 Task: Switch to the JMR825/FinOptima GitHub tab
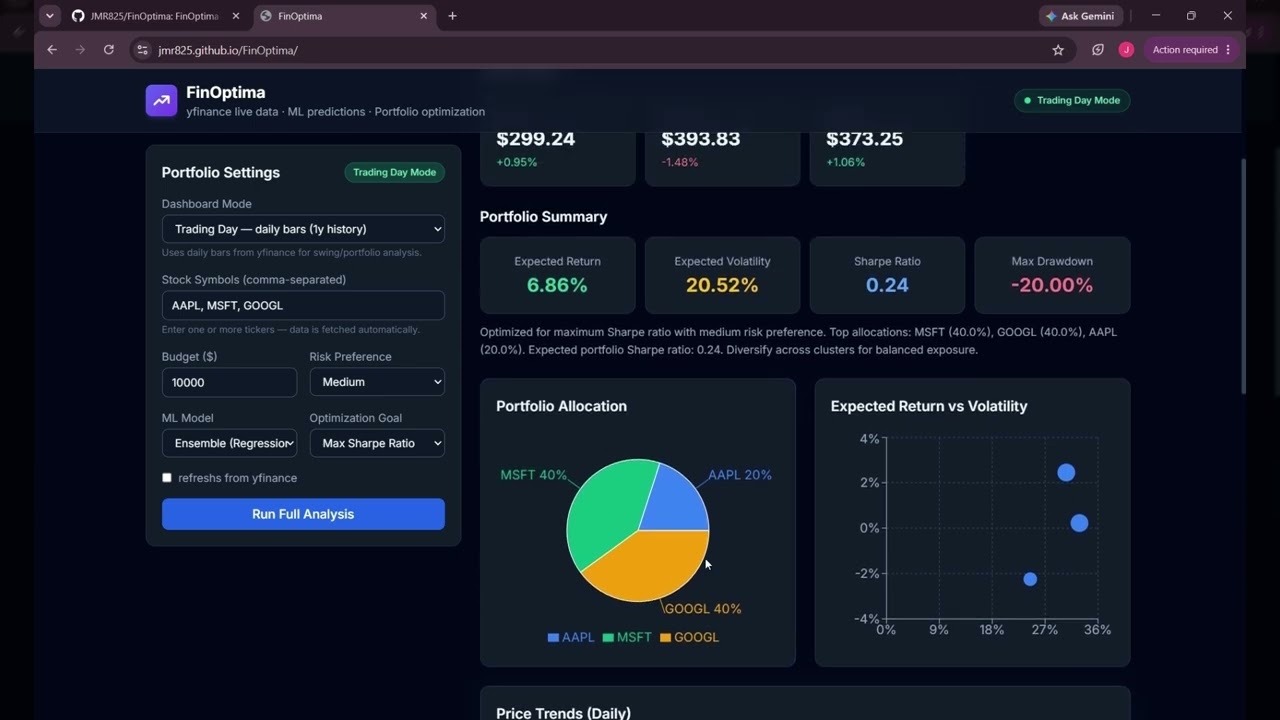(155, 16)
